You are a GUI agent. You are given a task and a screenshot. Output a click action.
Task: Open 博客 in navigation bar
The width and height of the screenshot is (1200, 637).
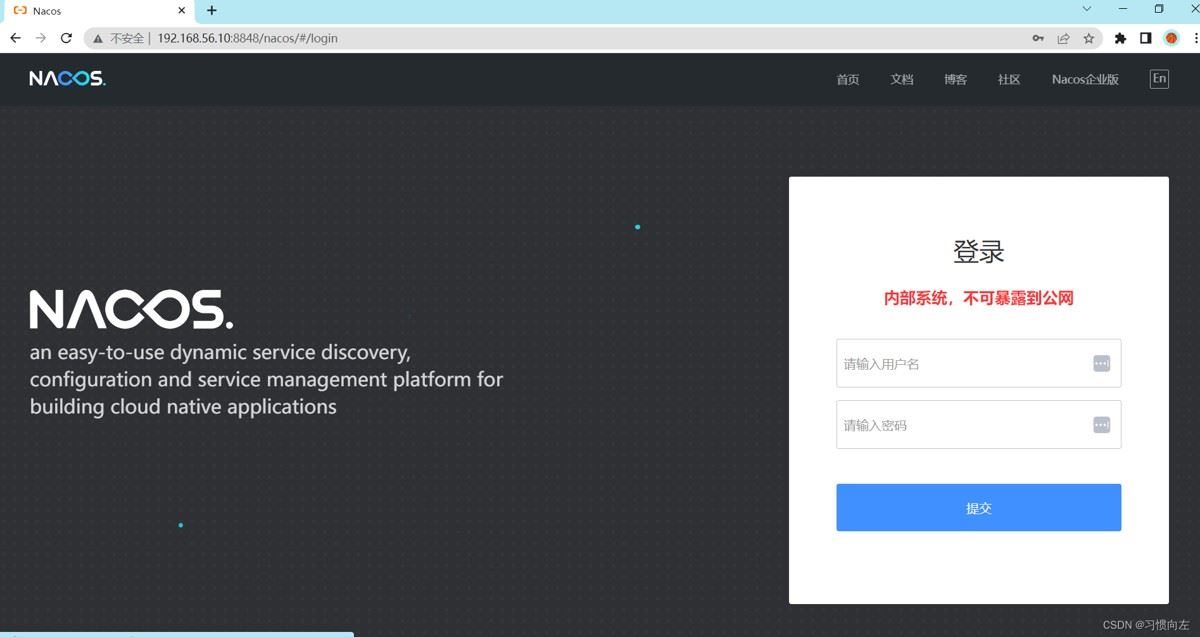pyautogui.click(x=955, y=79)
